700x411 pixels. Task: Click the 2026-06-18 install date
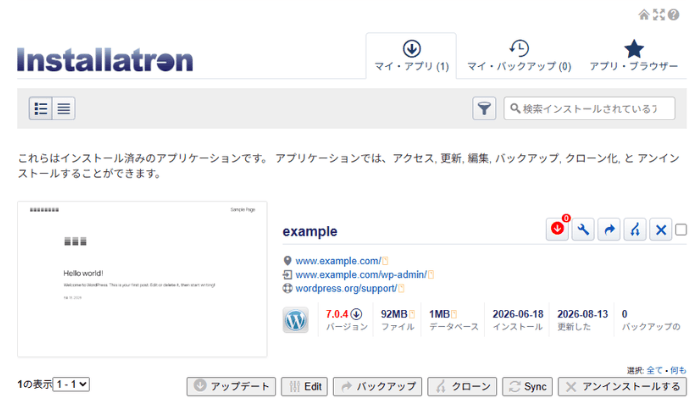[x=518, y=314]
